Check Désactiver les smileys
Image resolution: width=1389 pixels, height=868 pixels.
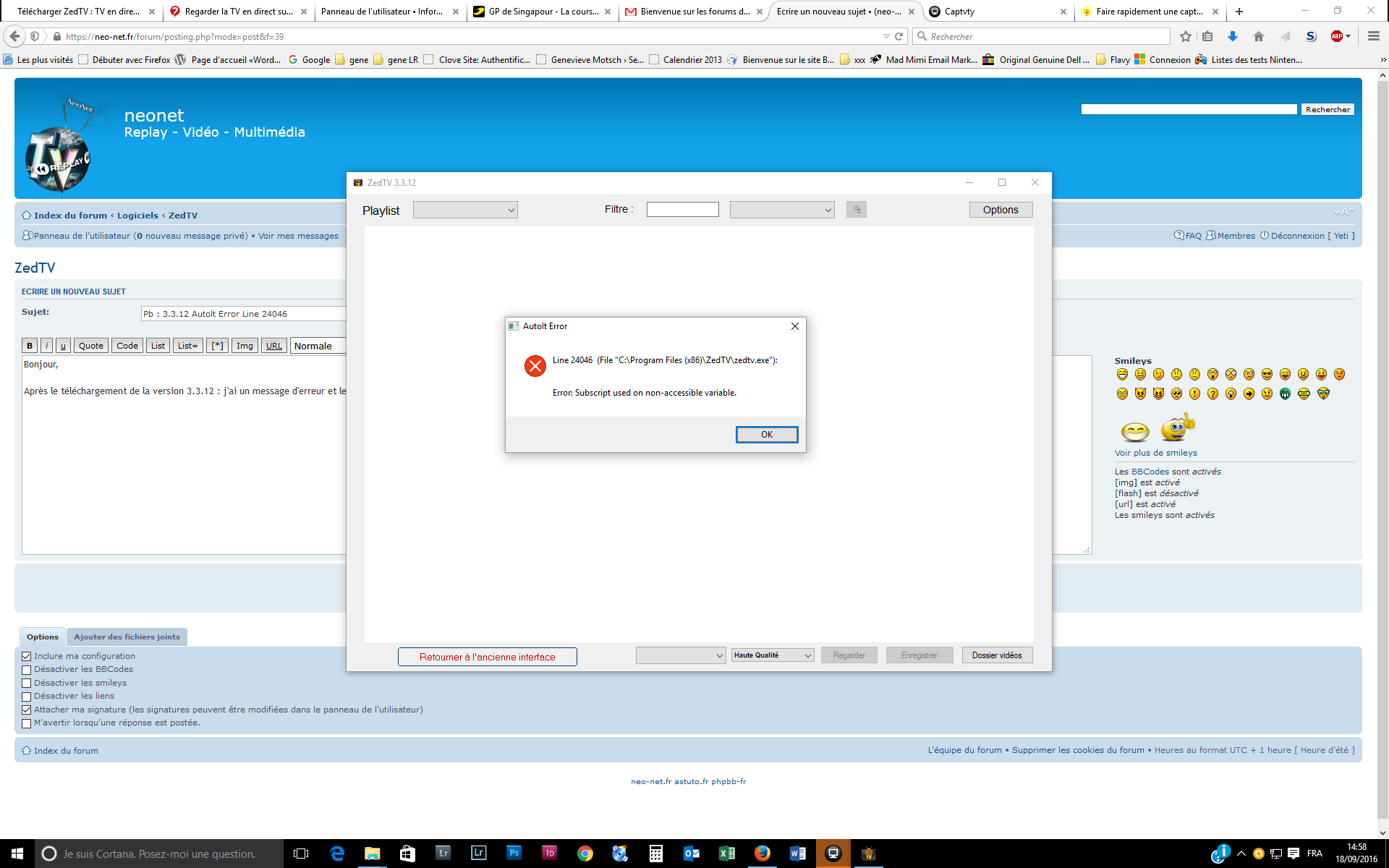[27, 683]
